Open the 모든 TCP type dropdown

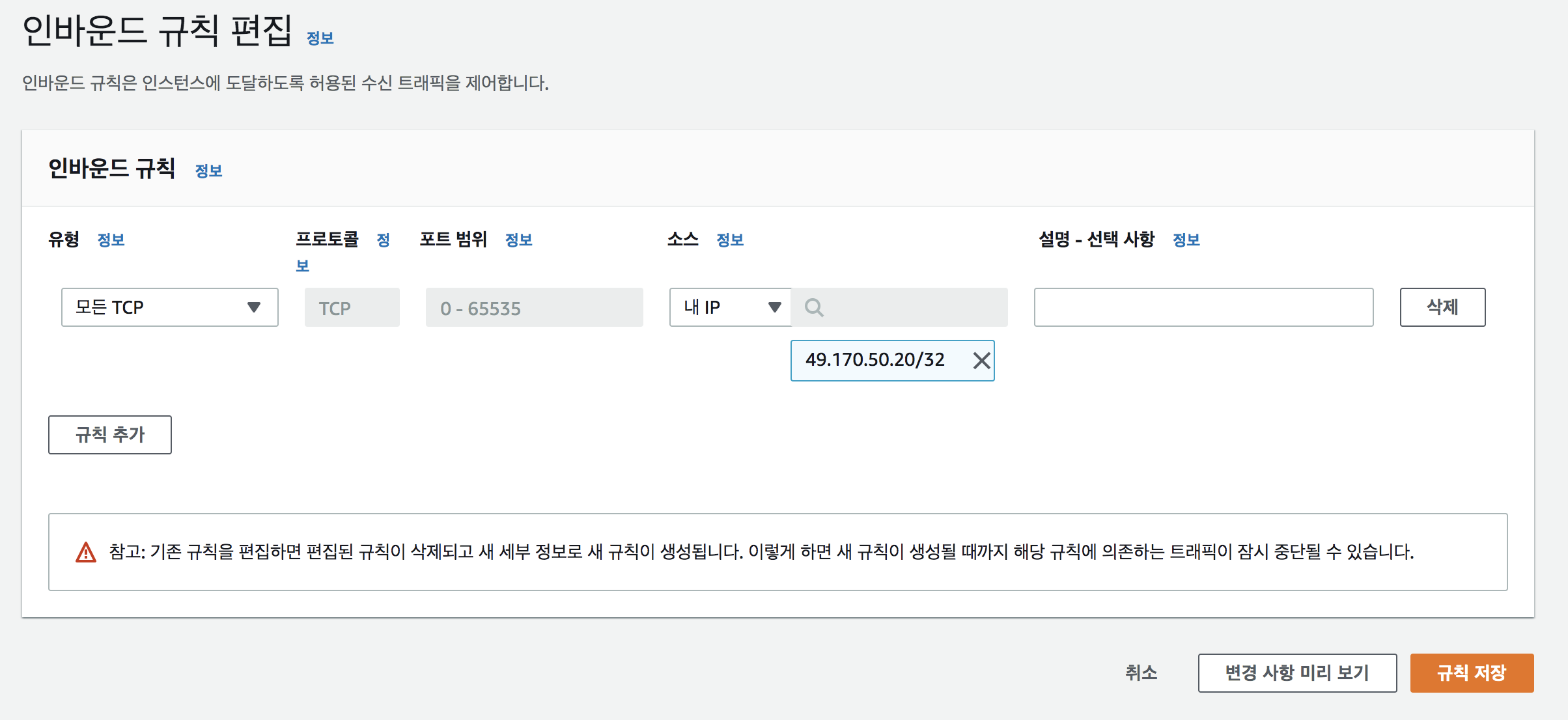point(169,307)
